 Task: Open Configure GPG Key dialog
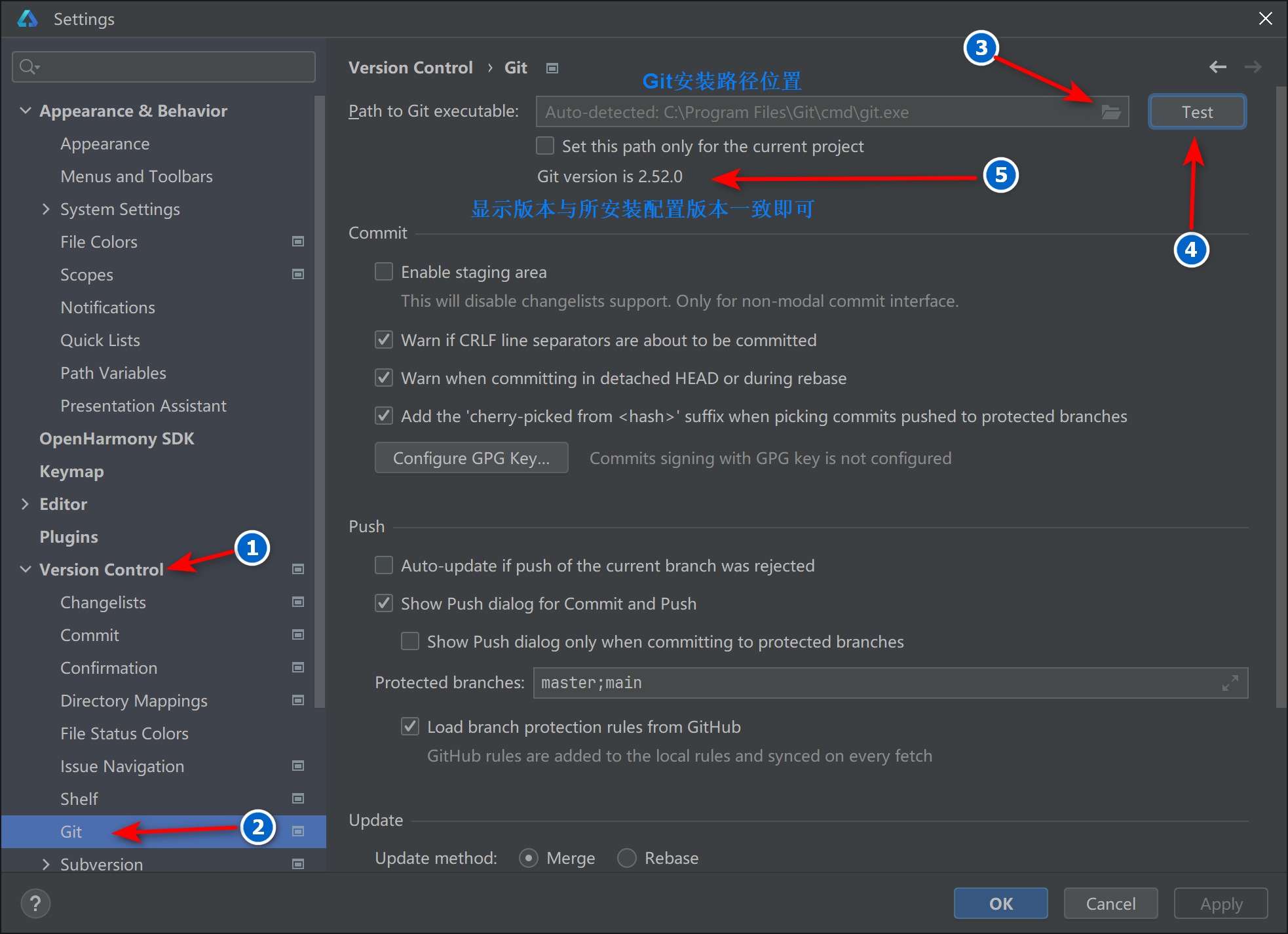point(471,457)
